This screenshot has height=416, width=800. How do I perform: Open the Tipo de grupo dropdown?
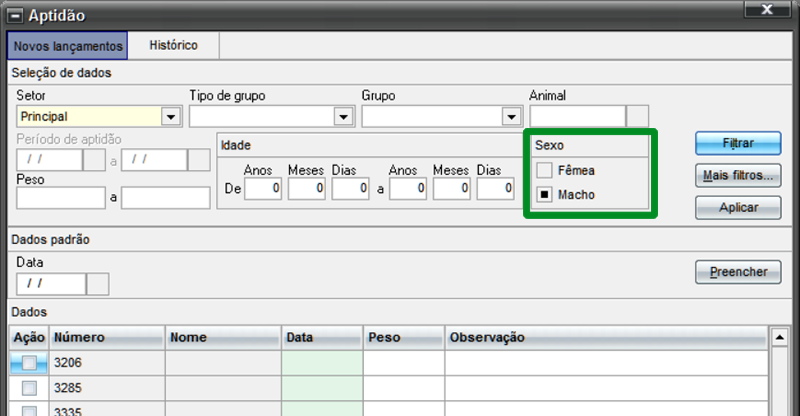(x=343, y=117)
